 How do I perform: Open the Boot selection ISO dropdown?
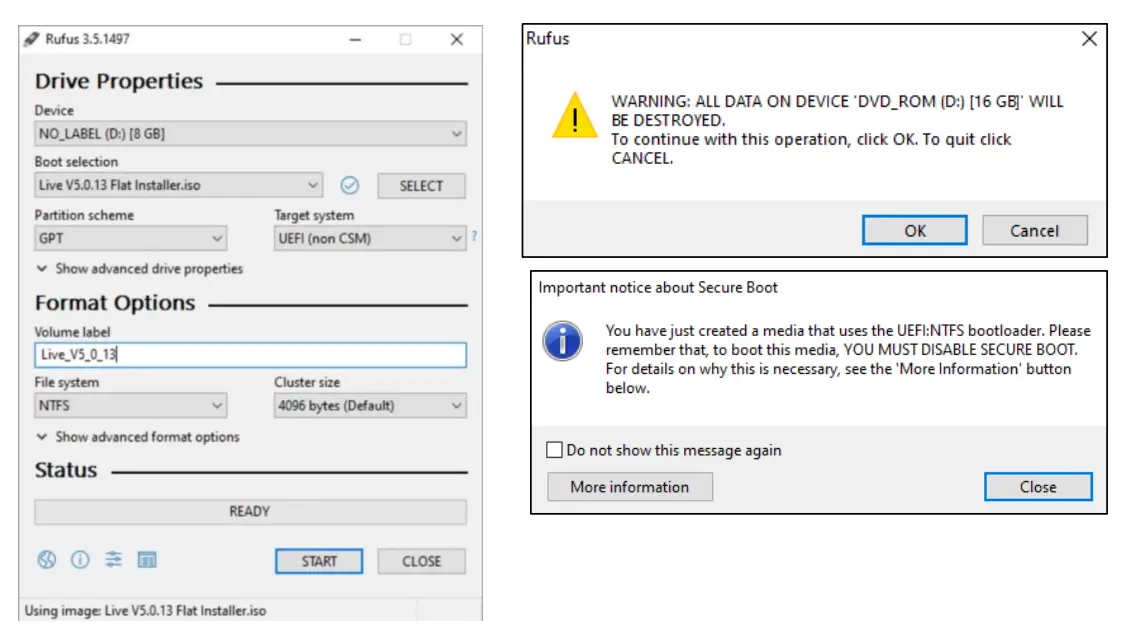[178, 186]
